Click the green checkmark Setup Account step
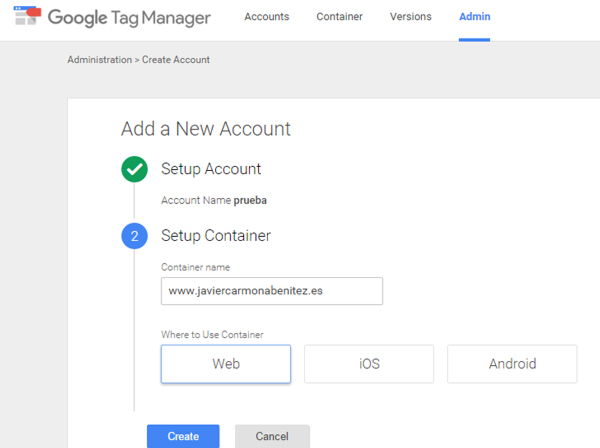This screenshot has width=600, height=448. coord(134,169)
